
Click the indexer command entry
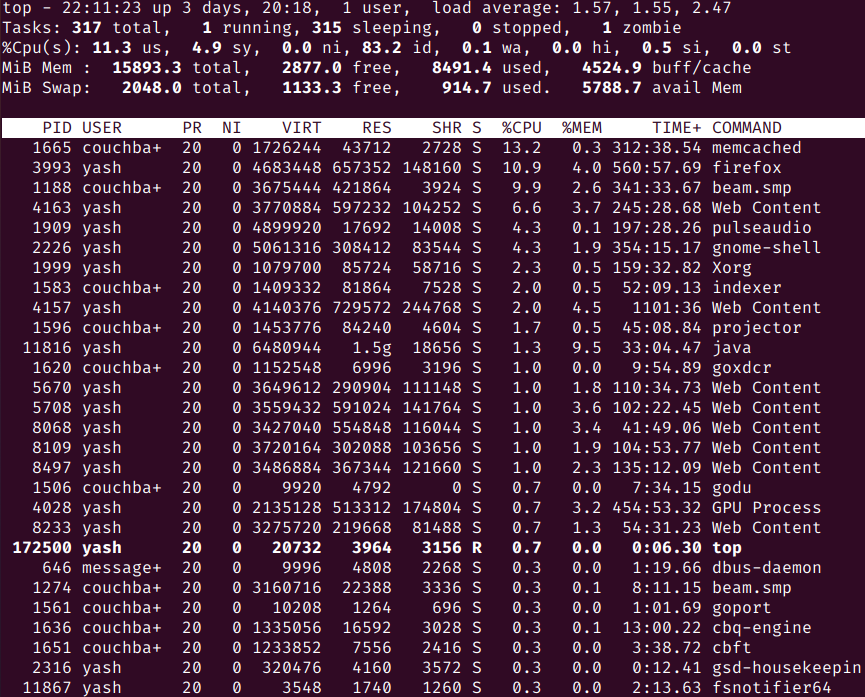click(746, 288)
